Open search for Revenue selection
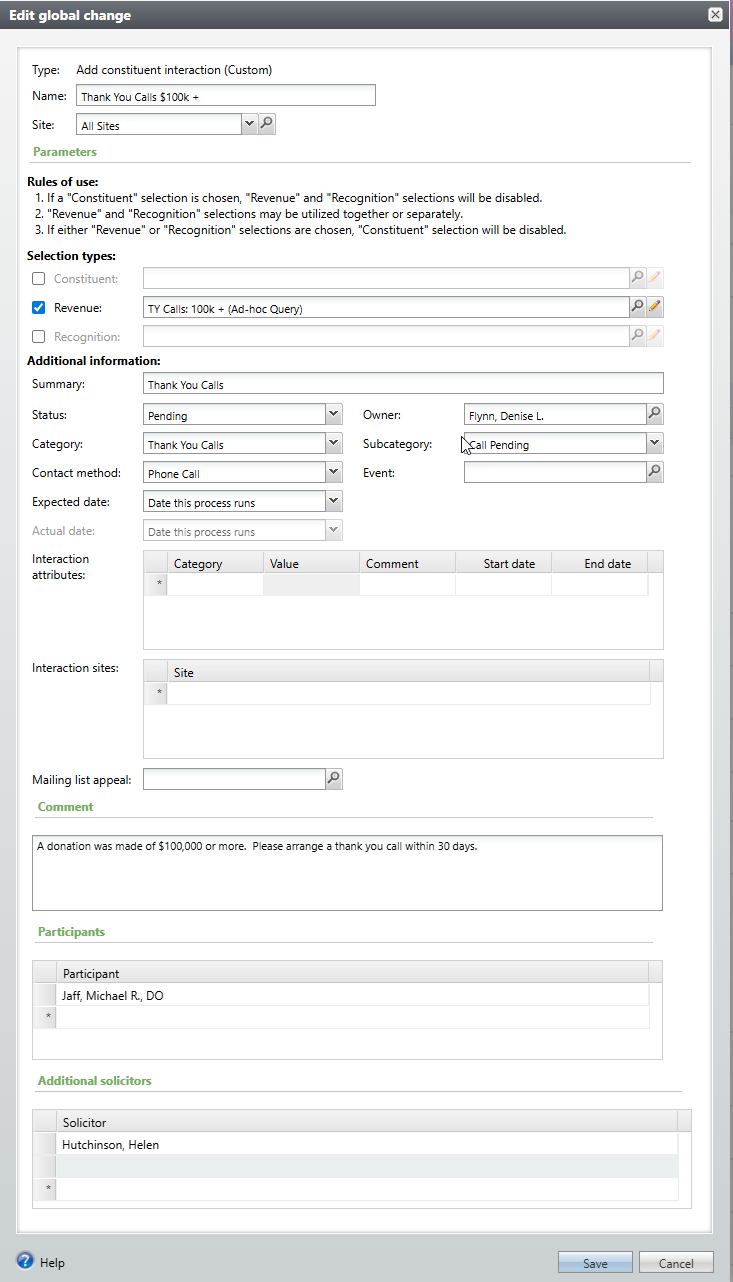This screenshot has width=733, height=1282. click(x=637, y=307)
